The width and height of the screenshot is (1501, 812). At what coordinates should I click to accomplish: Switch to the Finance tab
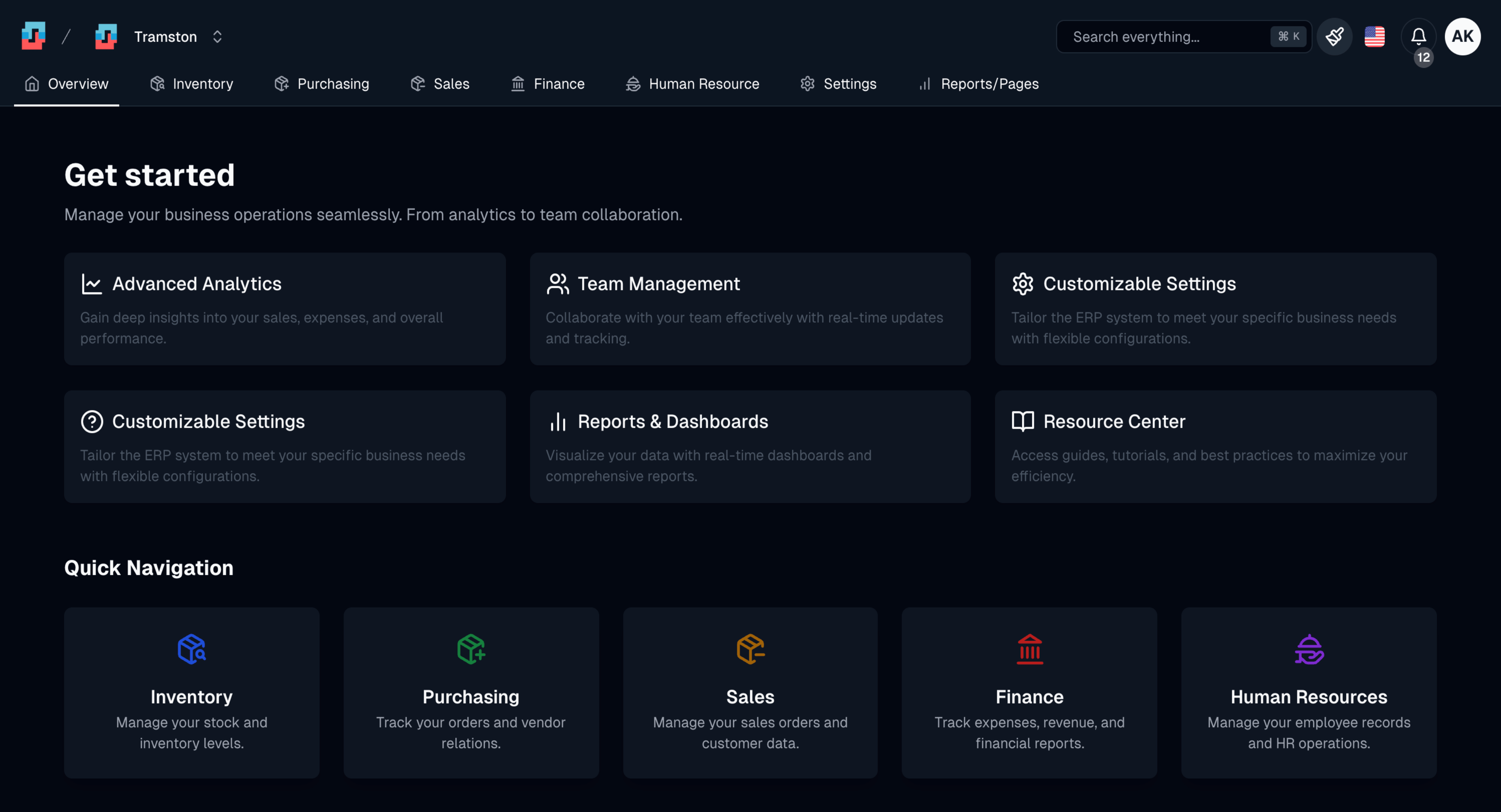548,84
